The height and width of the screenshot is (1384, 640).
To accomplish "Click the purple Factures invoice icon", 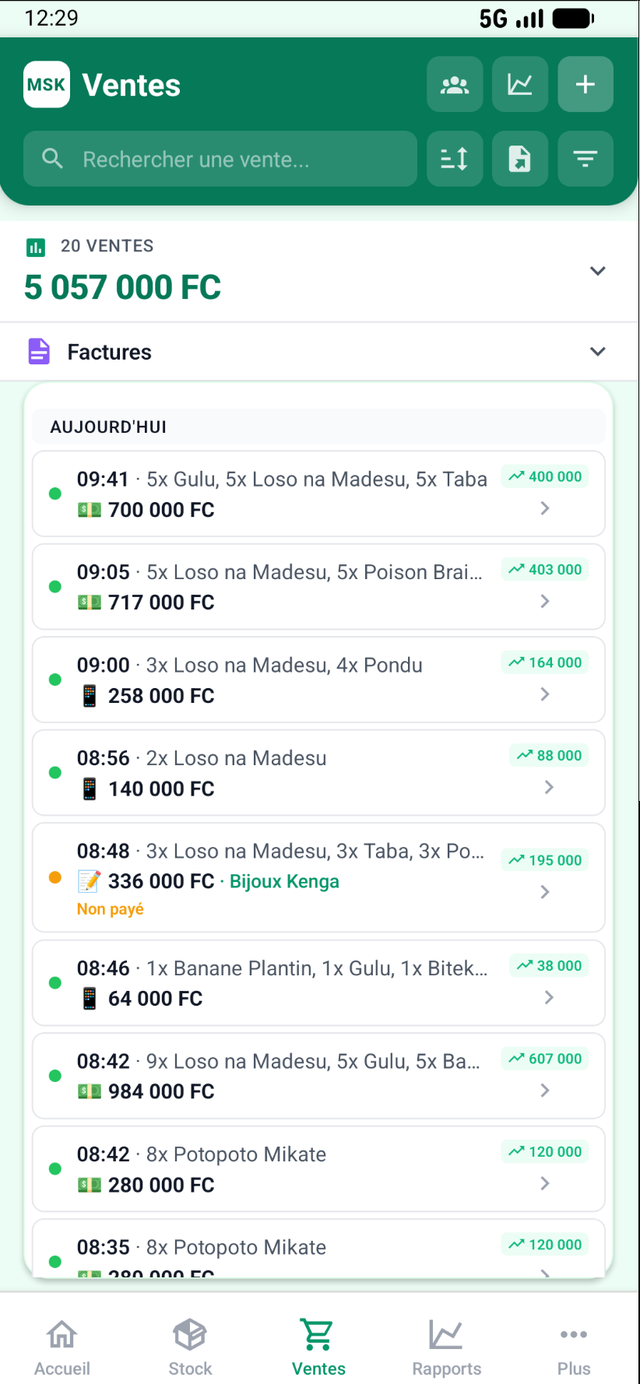I will pos(38,351).
